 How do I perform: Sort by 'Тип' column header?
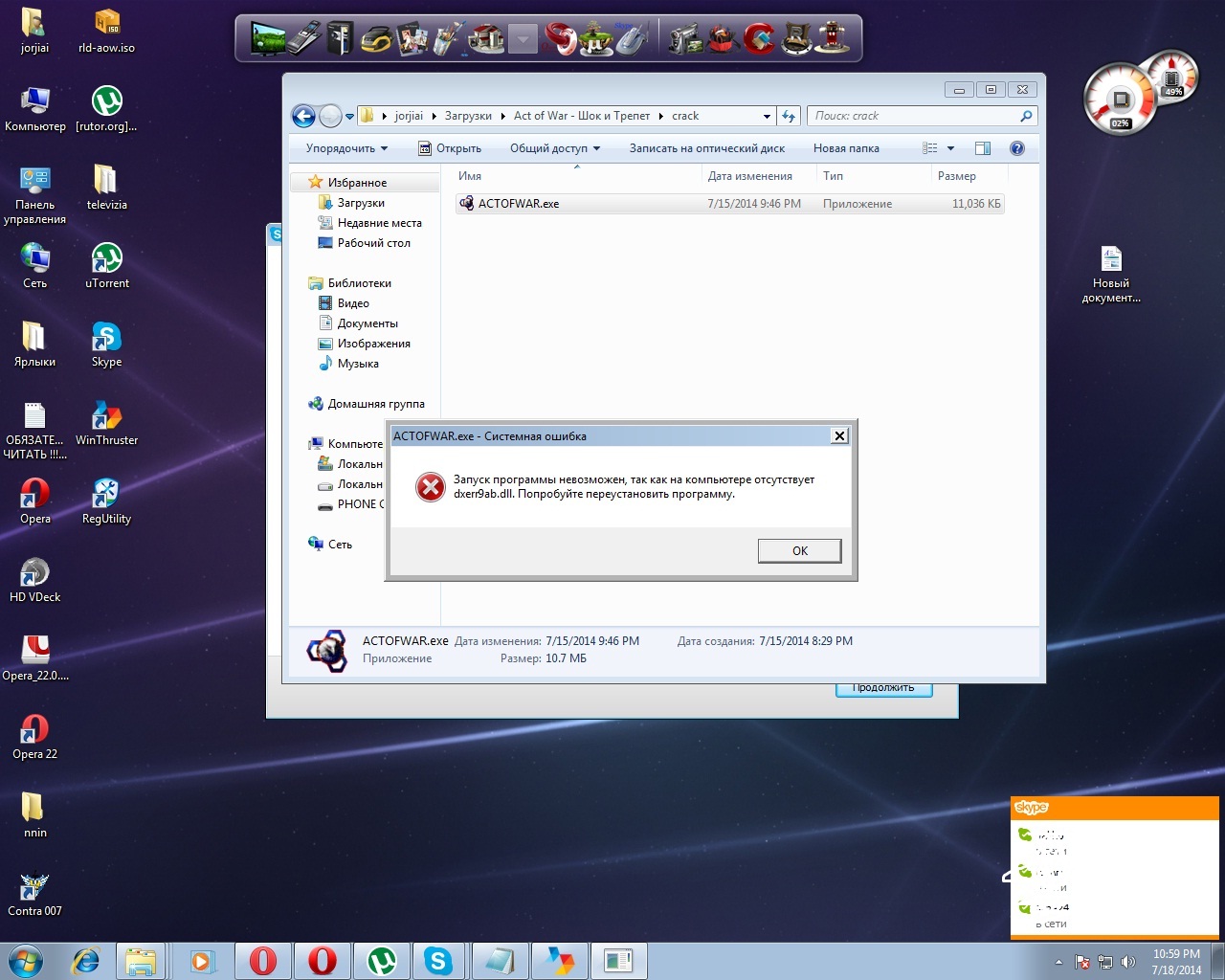pyautogui.click(x=874, y=176)
